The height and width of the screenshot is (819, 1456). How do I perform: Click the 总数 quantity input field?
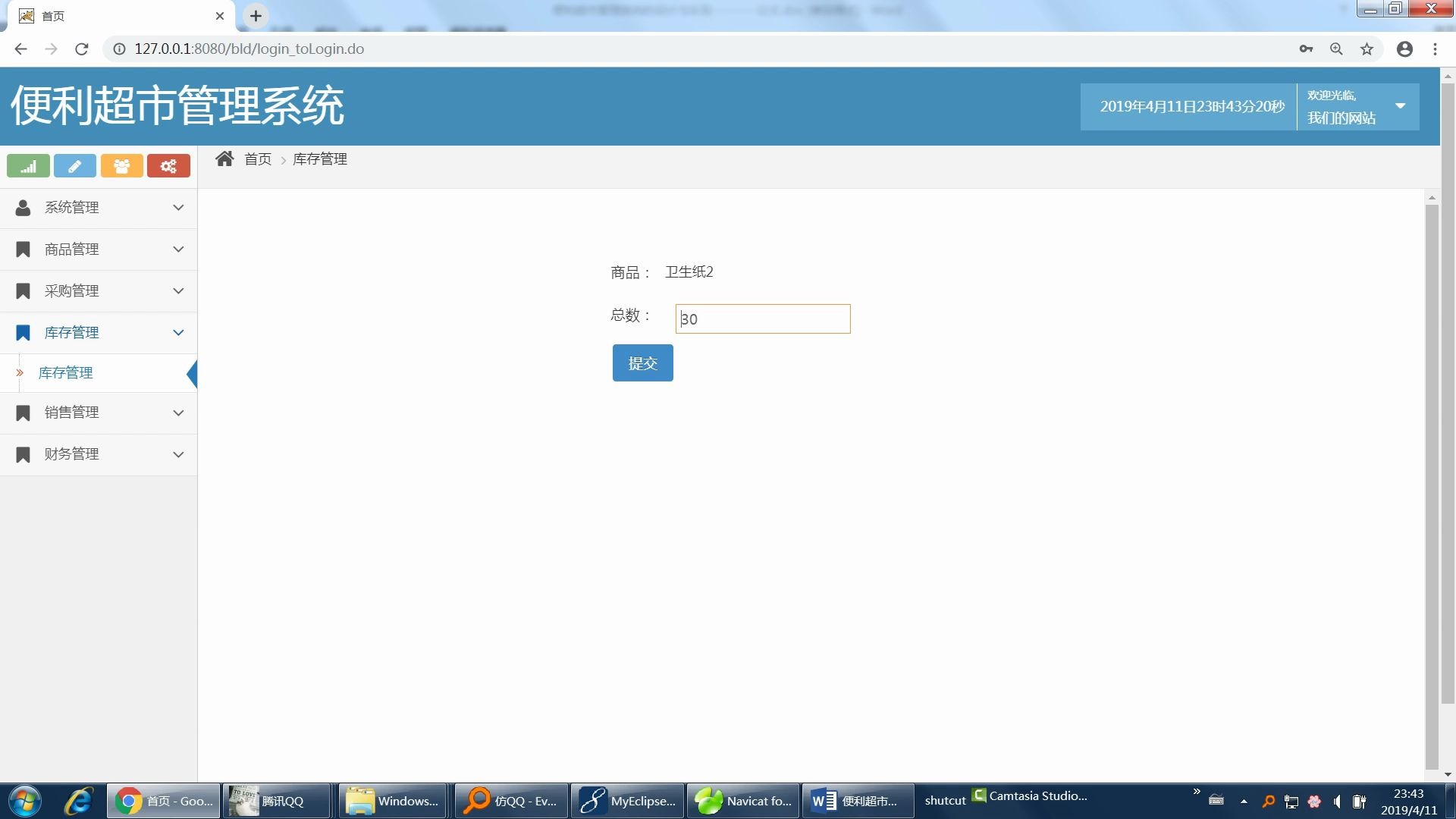pos(763,318)
